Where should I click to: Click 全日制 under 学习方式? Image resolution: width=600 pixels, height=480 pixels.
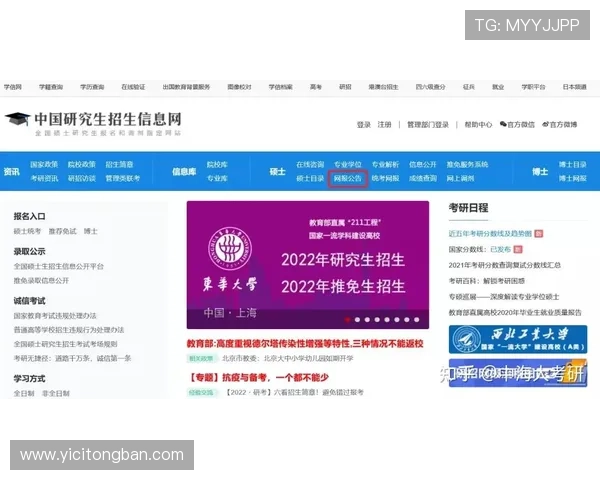point(24,393)
